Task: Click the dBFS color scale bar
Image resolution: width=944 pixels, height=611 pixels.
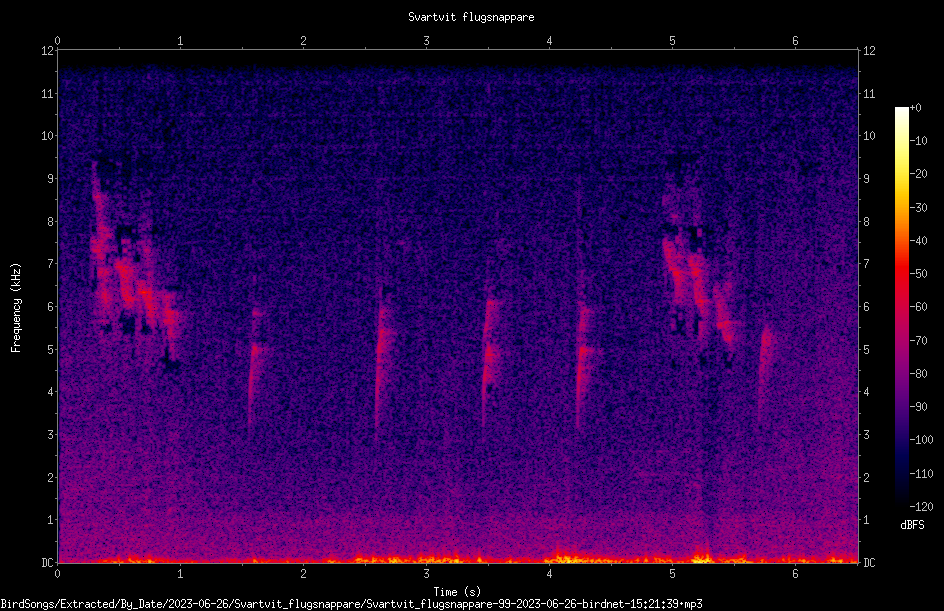Action: pyautogui.click(x=902, y=307)
